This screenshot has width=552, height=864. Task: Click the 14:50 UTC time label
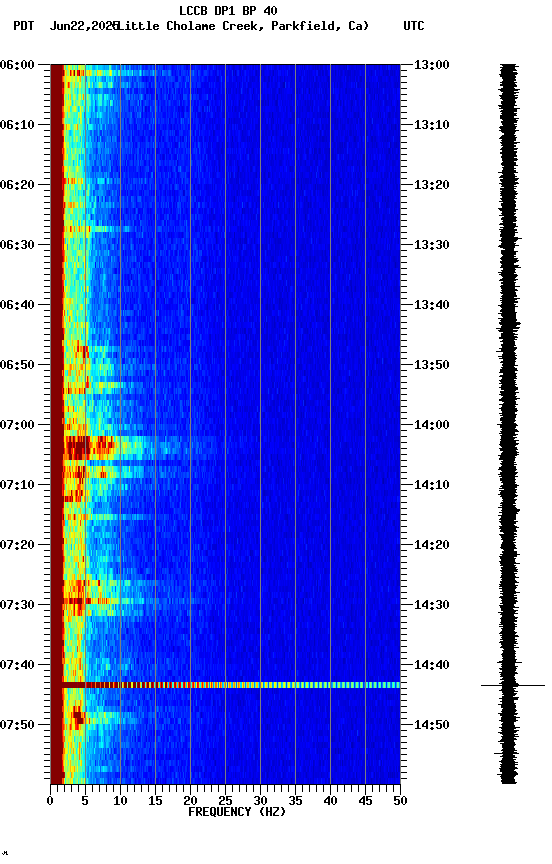point(432,725)
